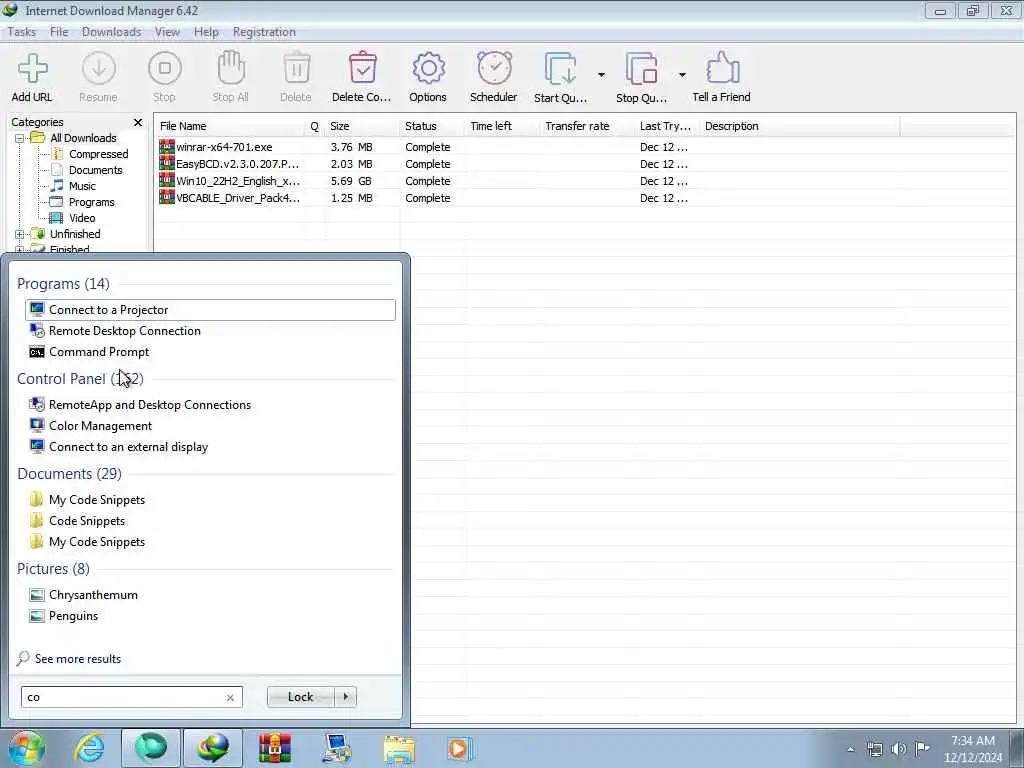The height and width of the screenshot is (768, 1024).
Task: Open Connect to an external display
Action: coord(210,447)
